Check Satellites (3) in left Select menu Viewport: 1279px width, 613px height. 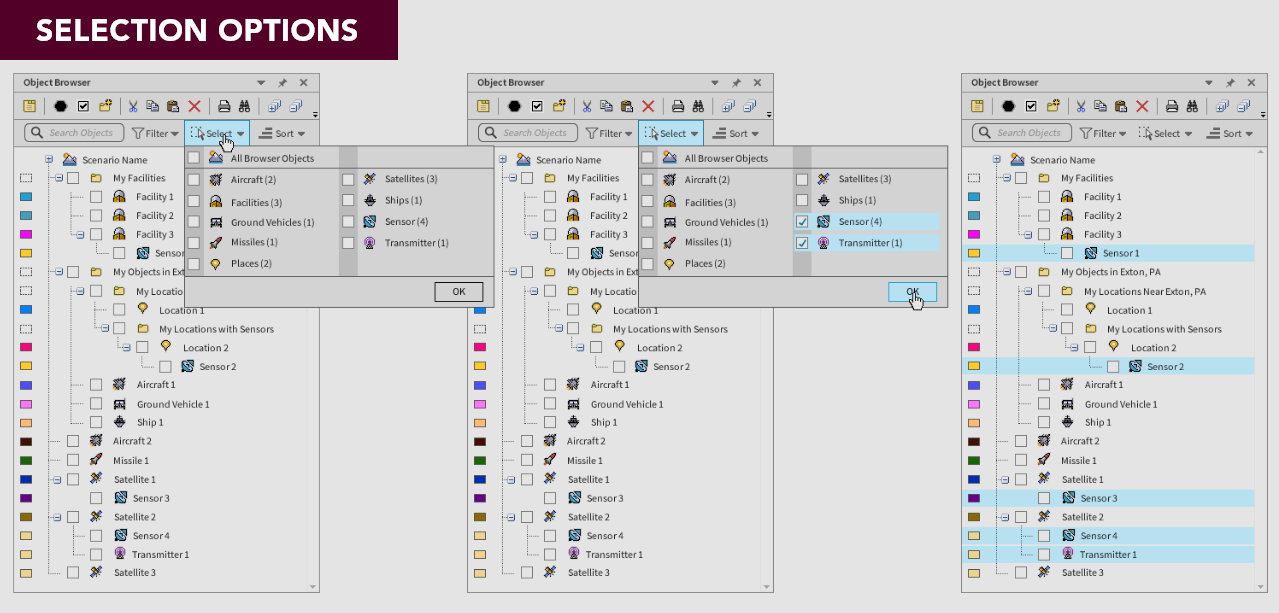[x=348, y=180]
